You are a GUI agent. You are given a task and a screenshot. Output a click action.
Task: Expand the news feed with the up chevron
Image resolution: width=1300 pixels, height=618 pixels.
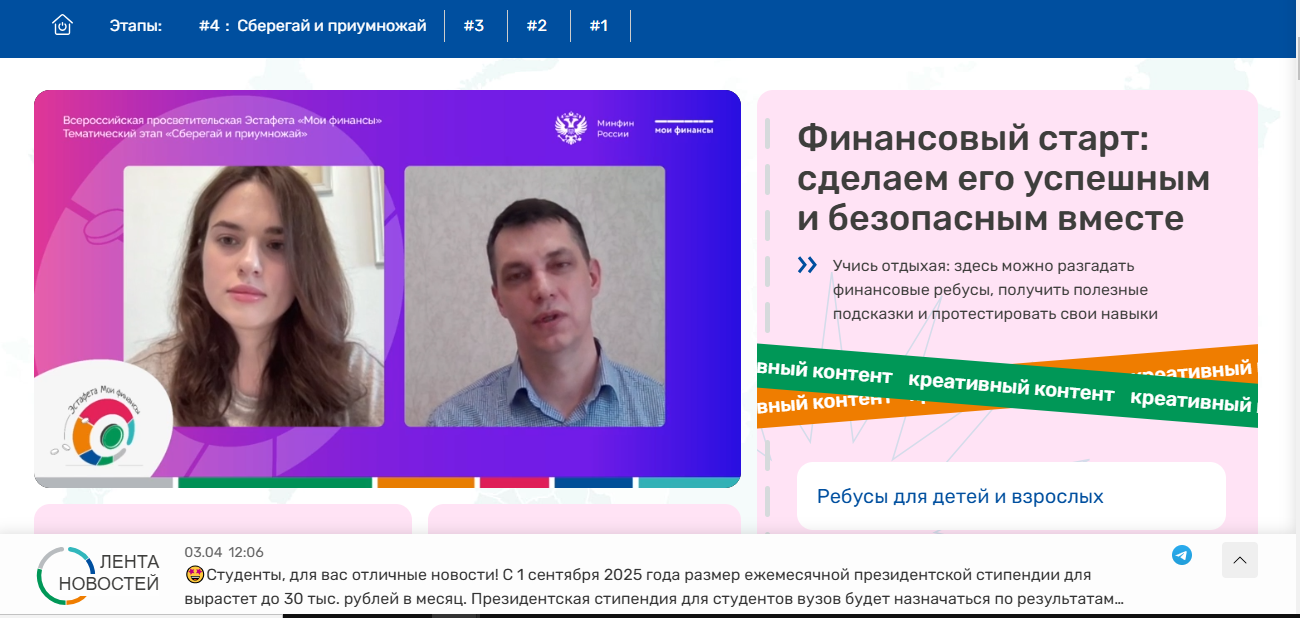pyautogui.click(x=1239, y=560)
